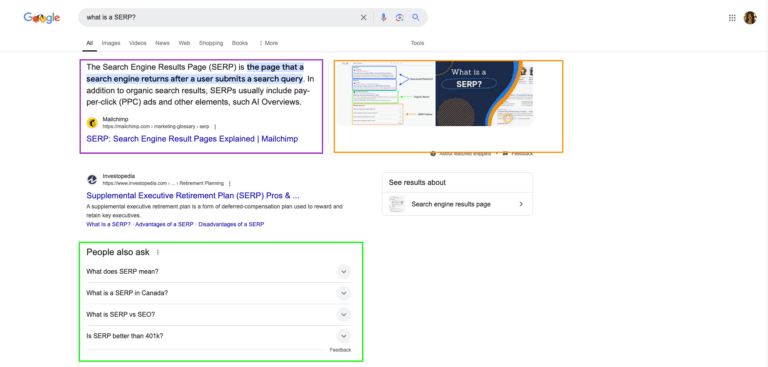
Task: Click the SERP diagram thumbnail image
Action: [385, 93]
